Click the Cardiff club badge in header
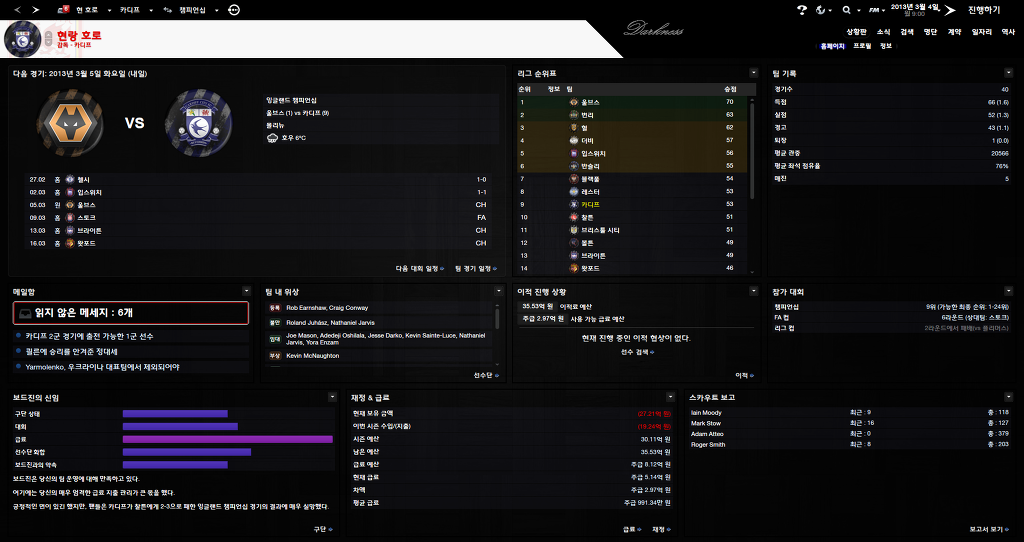The width and height of the screenshot is (1024, 542). (x=23, y=39)
